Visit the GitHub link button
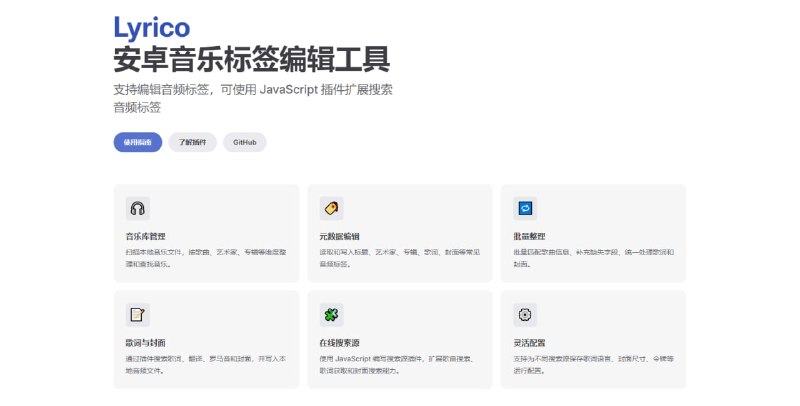This screenshot has height=406, width=800. [x=245, y=142]
